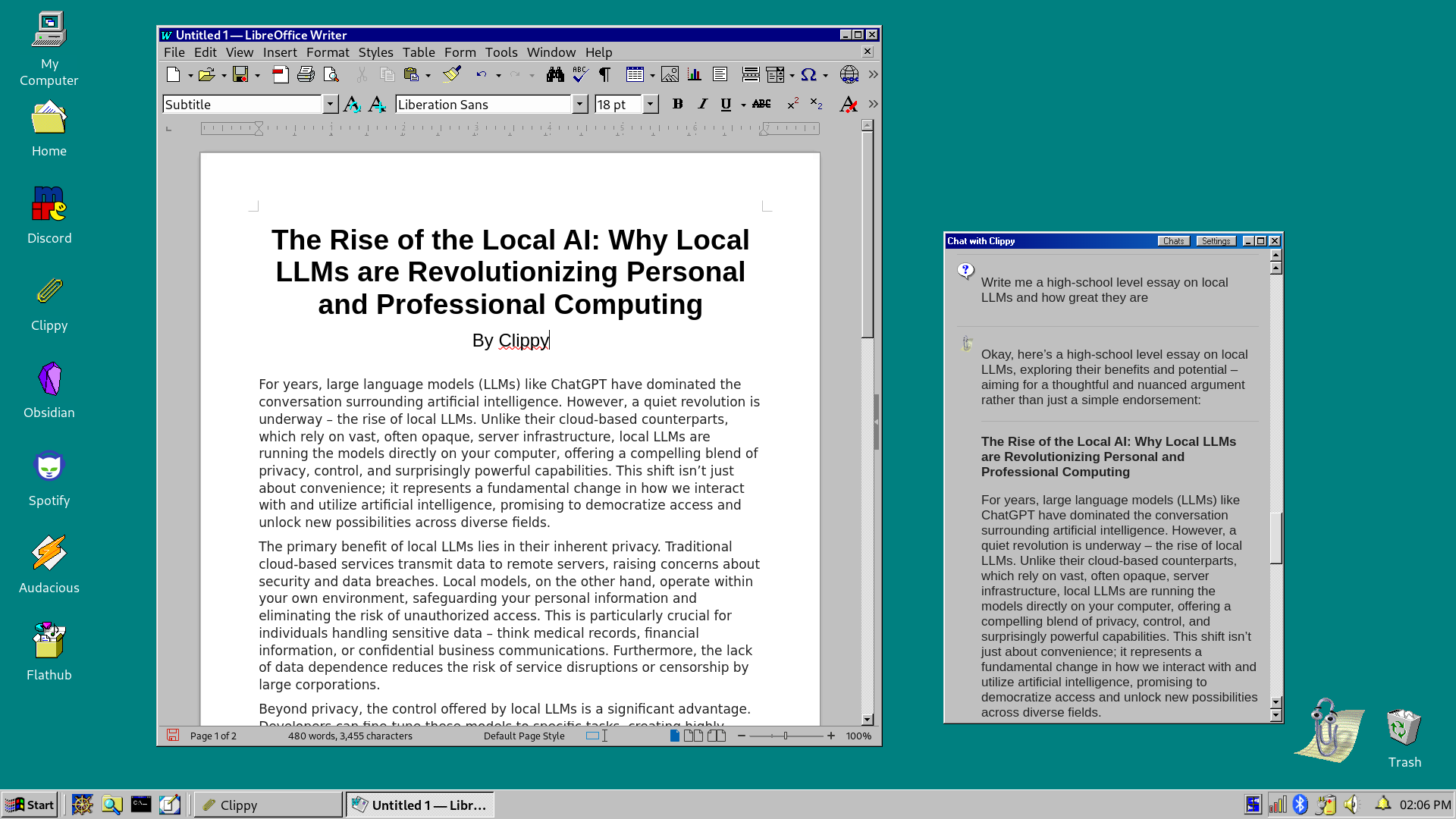
Task: Run the spelling check
Action: [580, 74]
